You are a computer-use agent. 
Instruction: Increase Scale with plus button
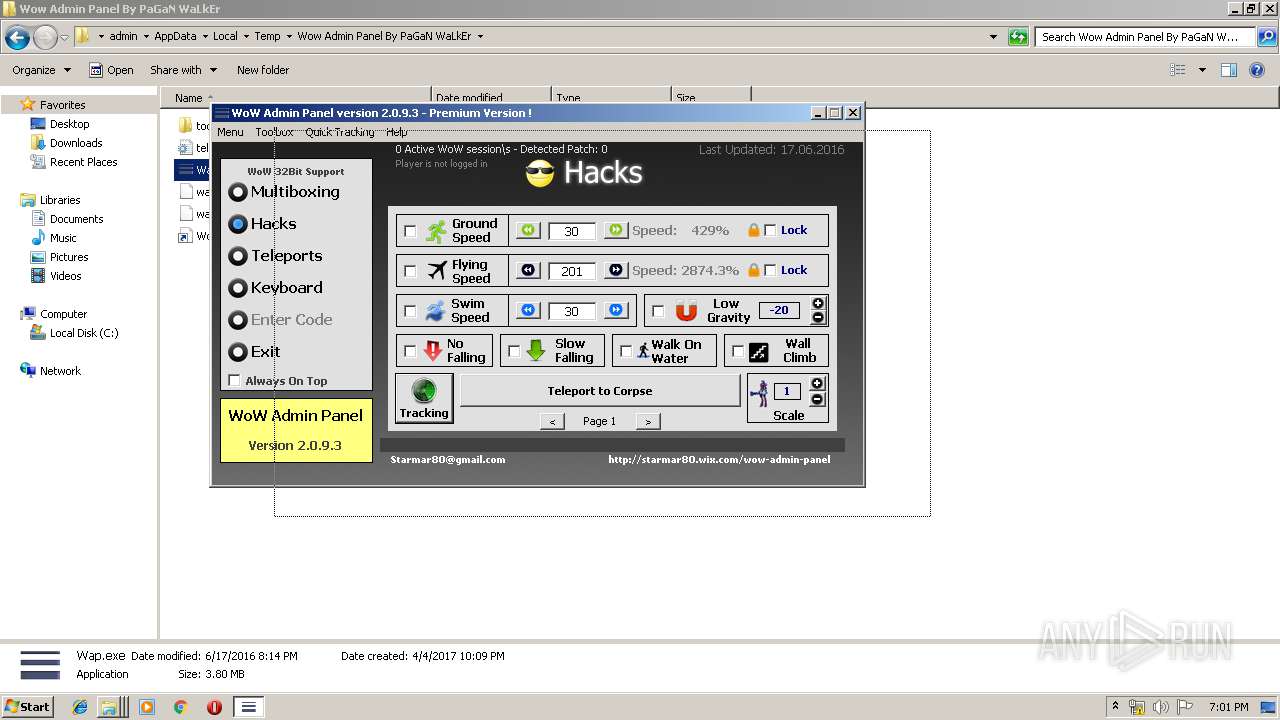pyautogui.click(x=817, y=384)
